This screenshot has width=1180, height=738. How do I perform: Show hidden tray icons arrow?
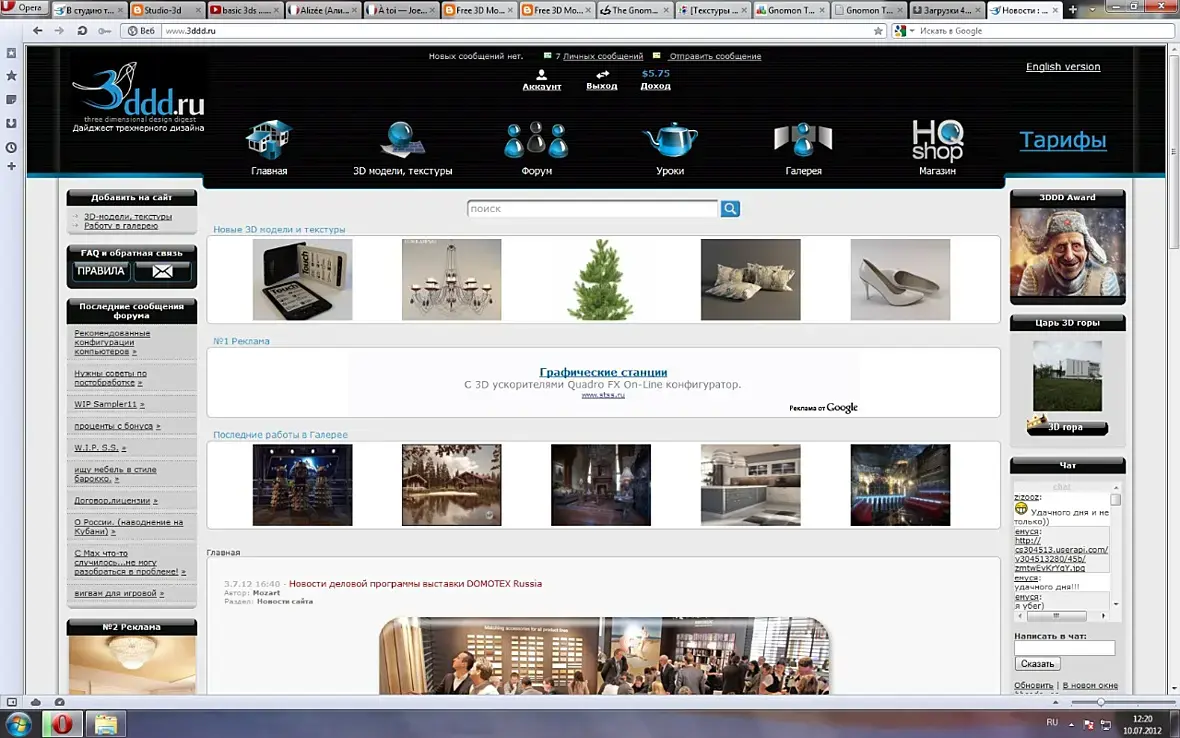pos(1072,724)
